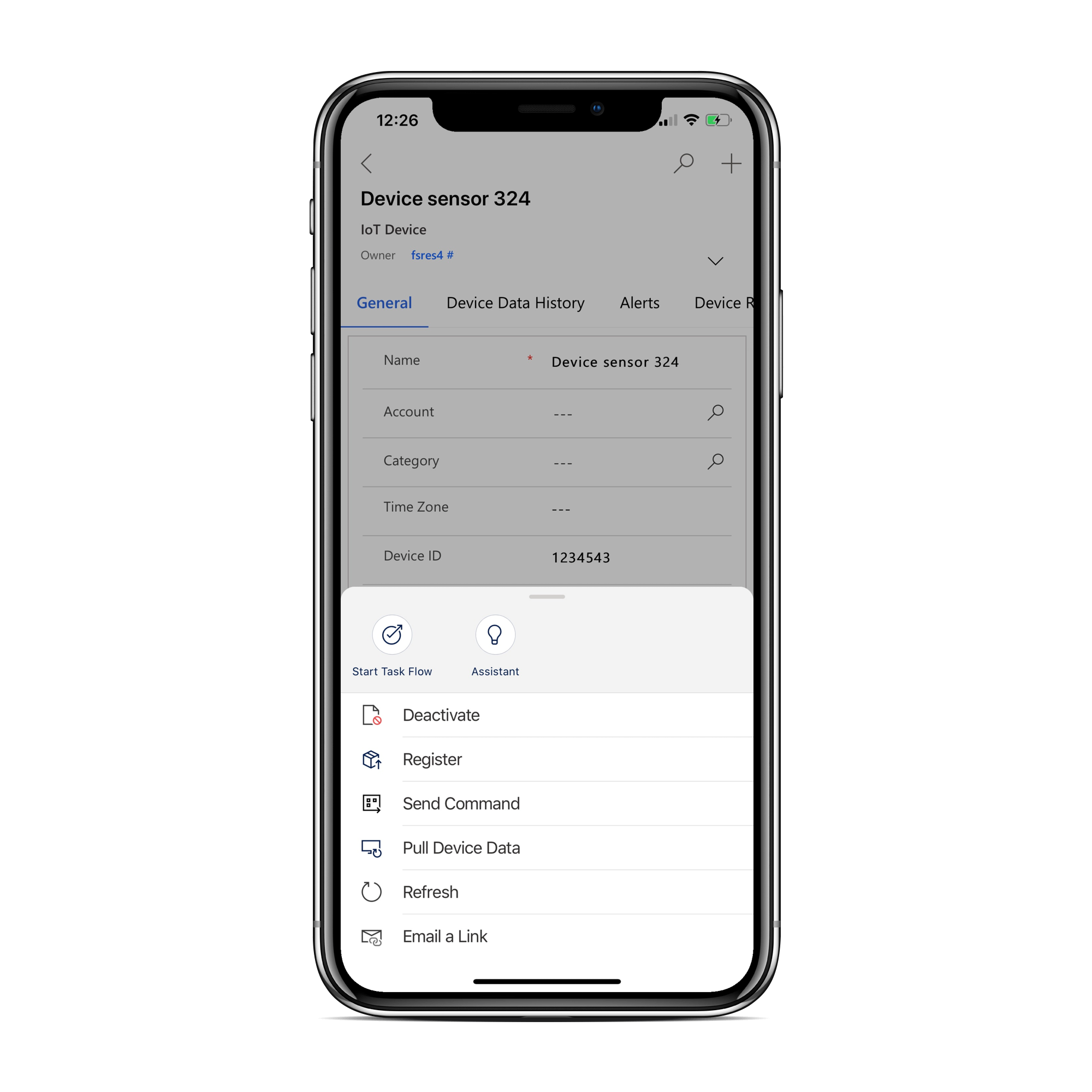Swipe up the bottom sheet scrollbar

click(x=546, y=598)
